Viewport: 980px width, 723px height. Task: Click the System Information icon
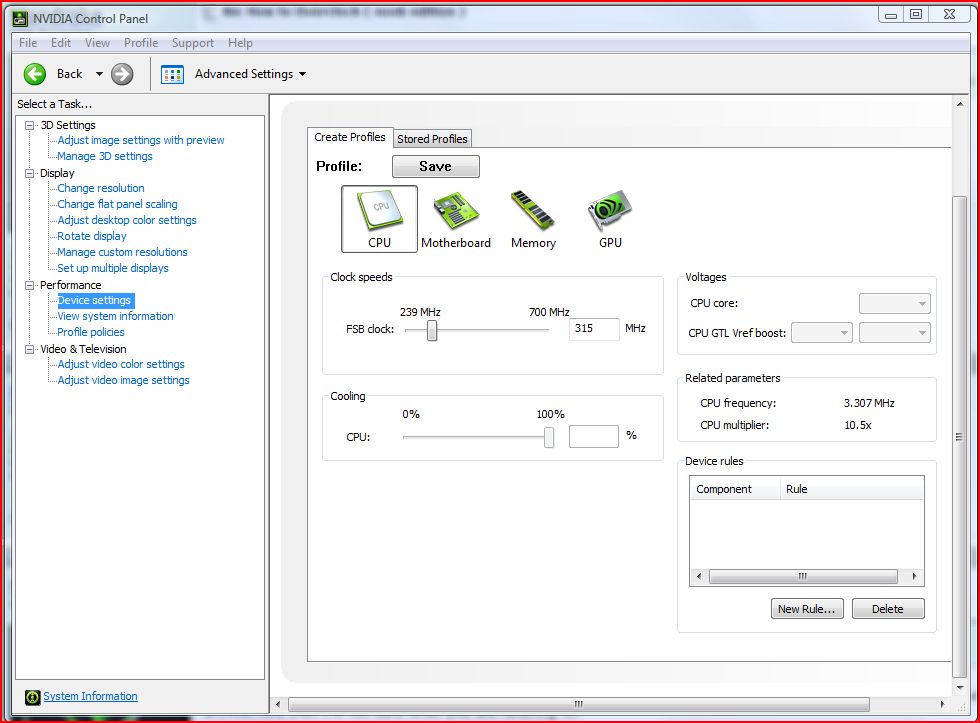32,697
